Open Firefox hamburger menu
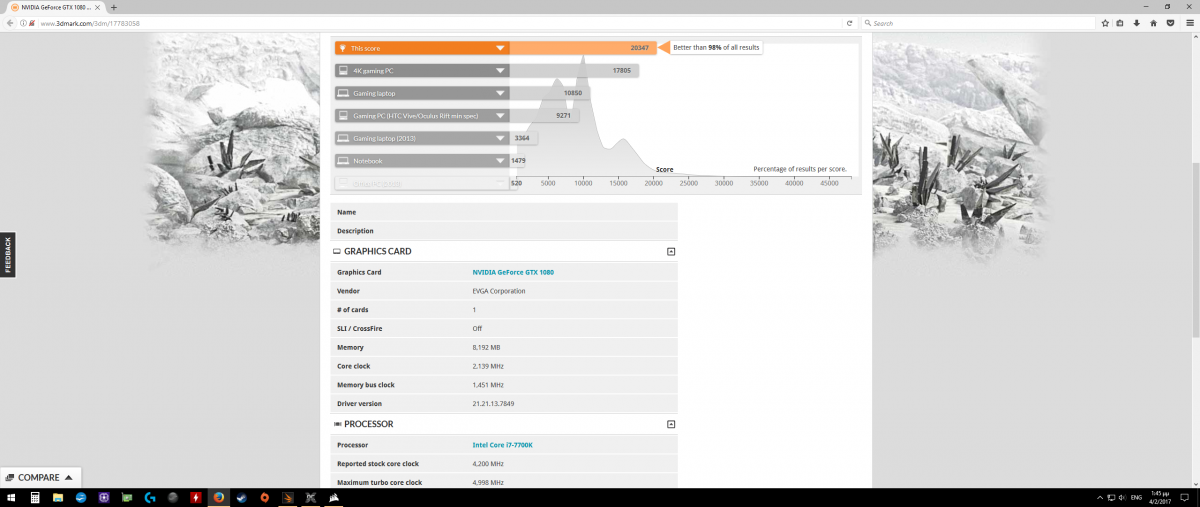This screenshot has height=507, width=1200. tap(1188, 23)
